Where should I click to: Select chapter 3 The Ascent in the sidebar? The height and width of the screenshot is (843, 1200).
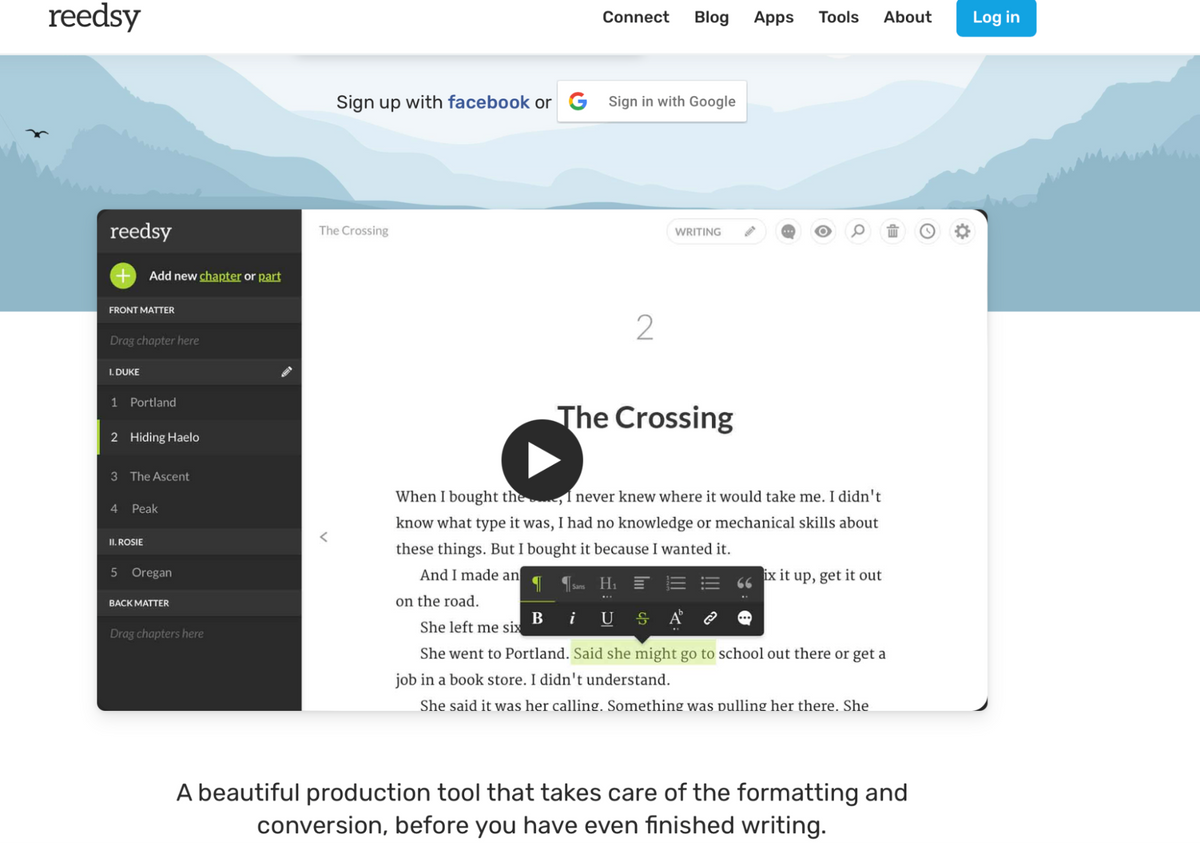(x=160, y=476)
